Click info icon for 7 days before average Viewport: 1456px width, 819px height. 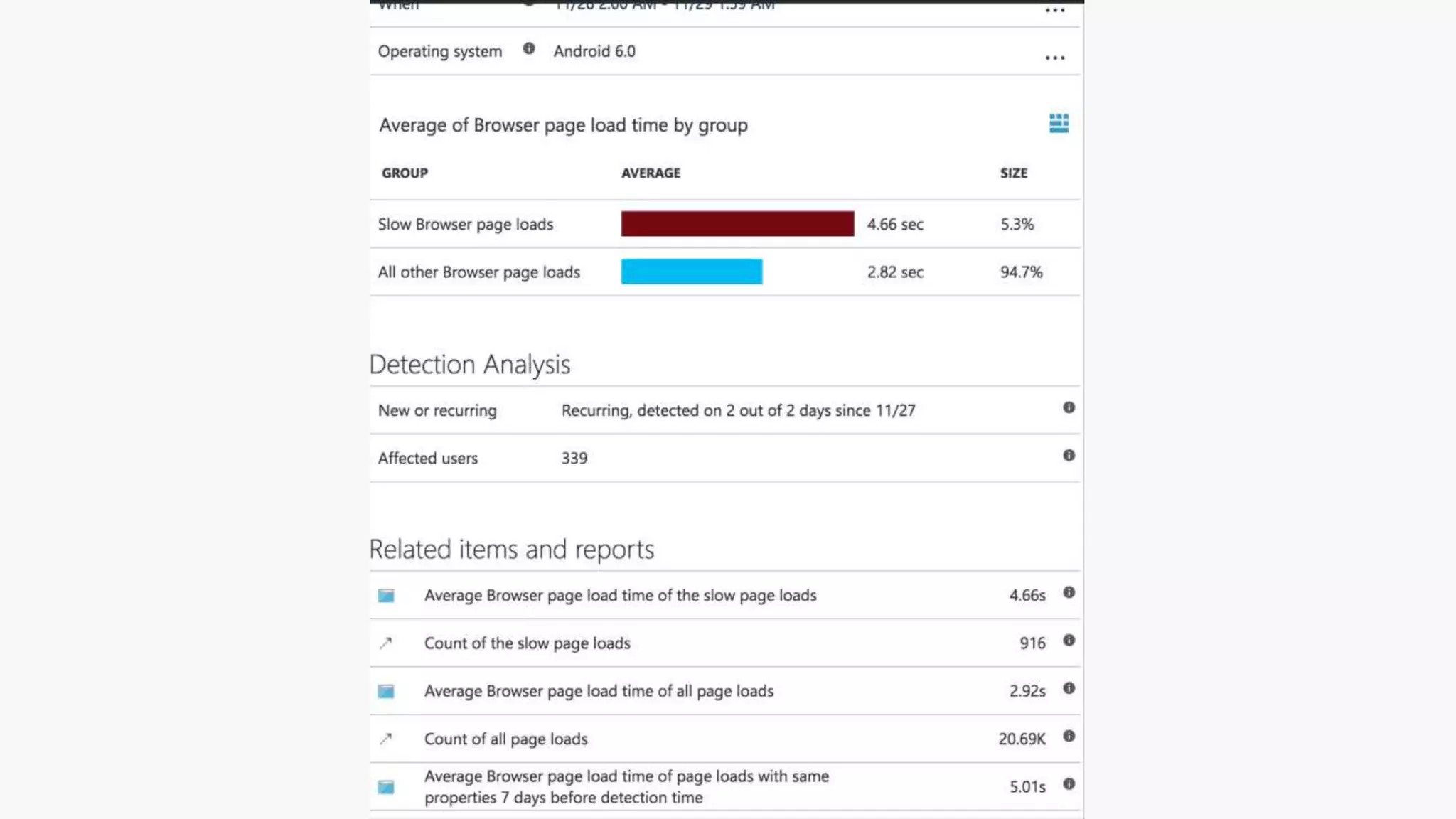[x=1069, y=784]
